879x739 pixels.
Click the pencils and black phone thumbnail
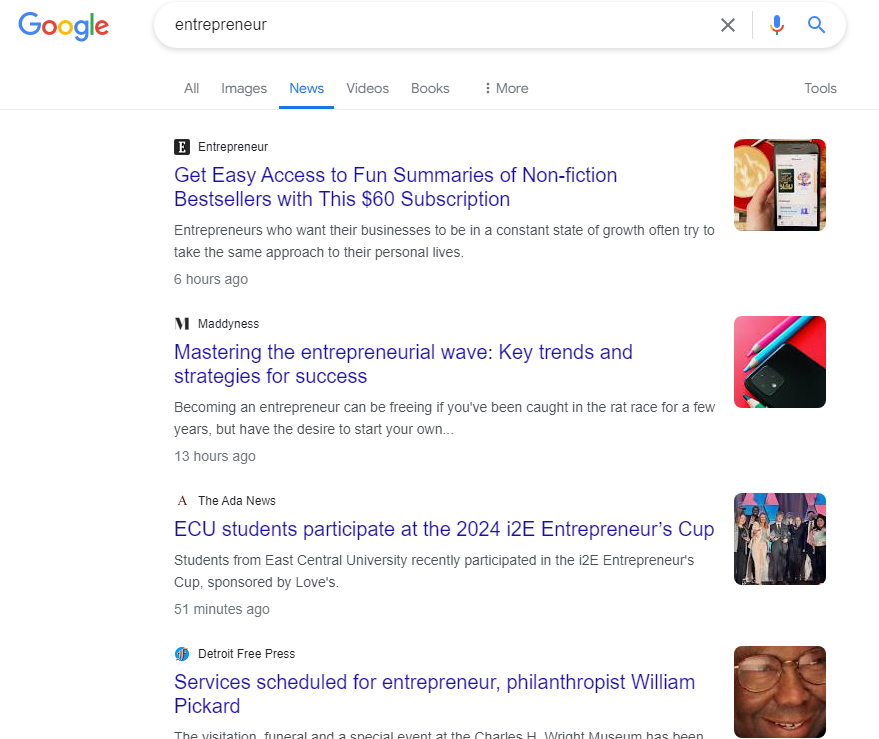tap(780, 362)
